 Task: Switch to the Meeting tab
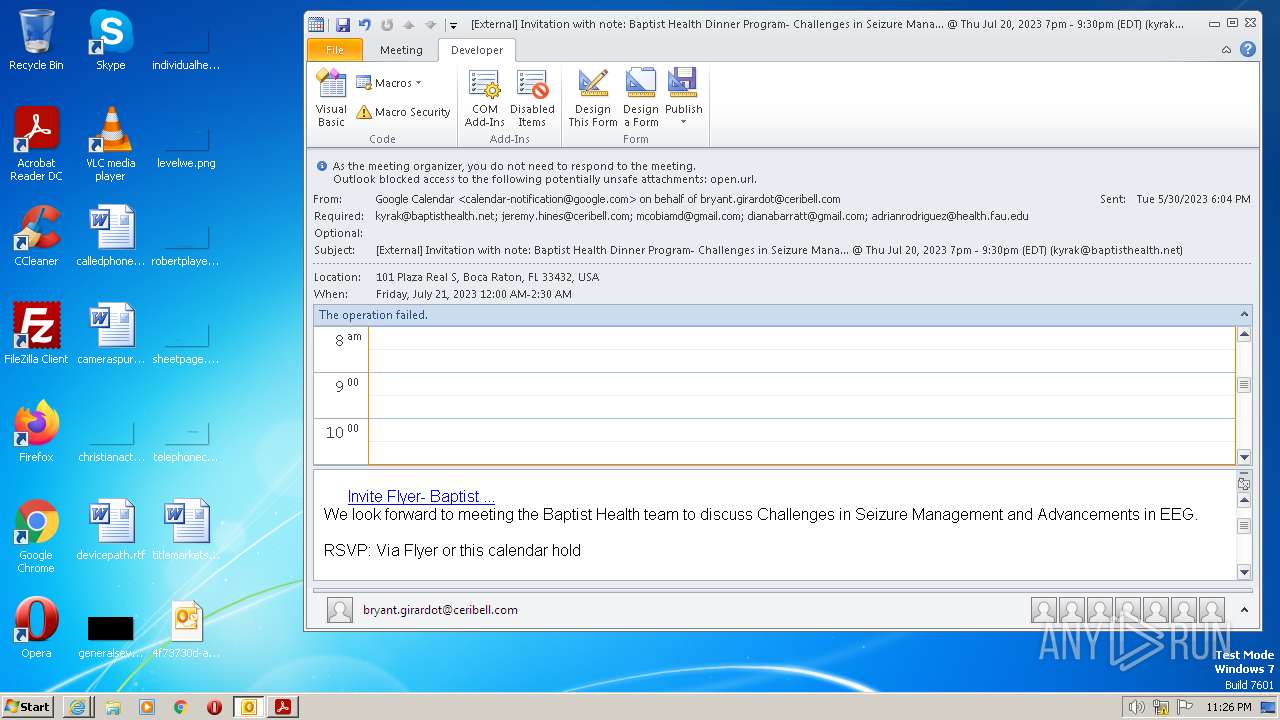[x=401, y=50]
